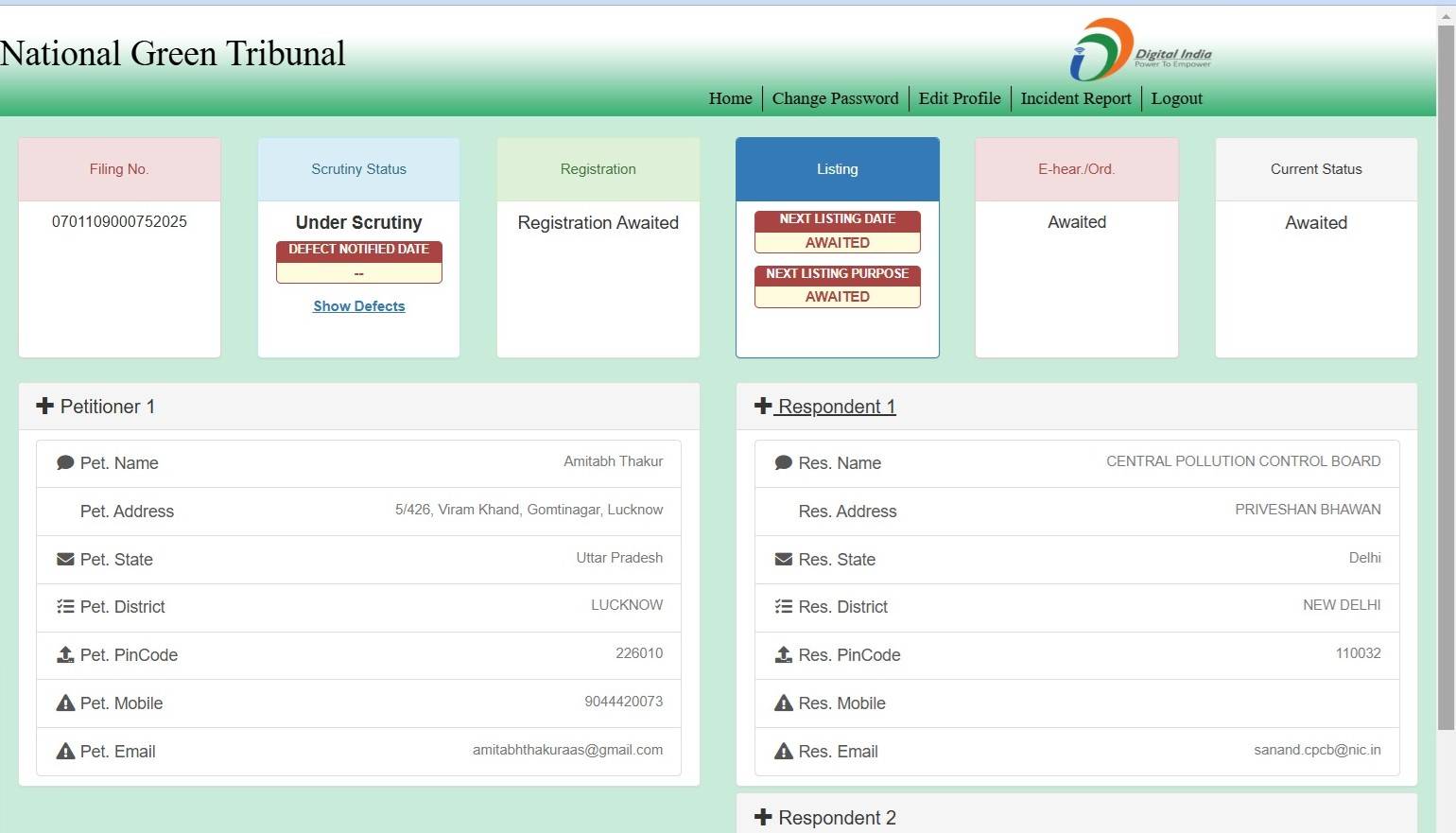Click the Next Listing Date badge
The width and height of the screenshot is (1456, 833).
click(838, 232)
